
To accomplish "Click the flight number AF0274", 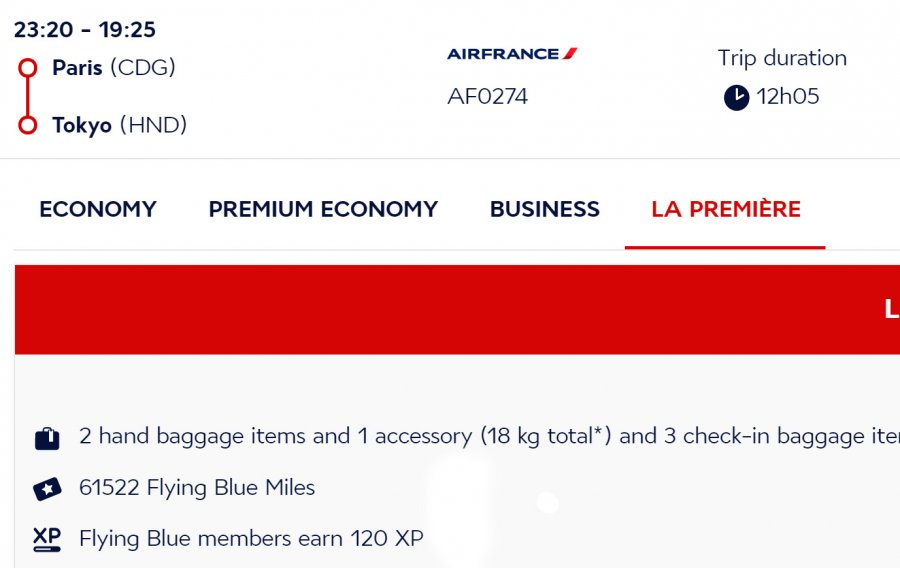I will click(x=488, y=97).
